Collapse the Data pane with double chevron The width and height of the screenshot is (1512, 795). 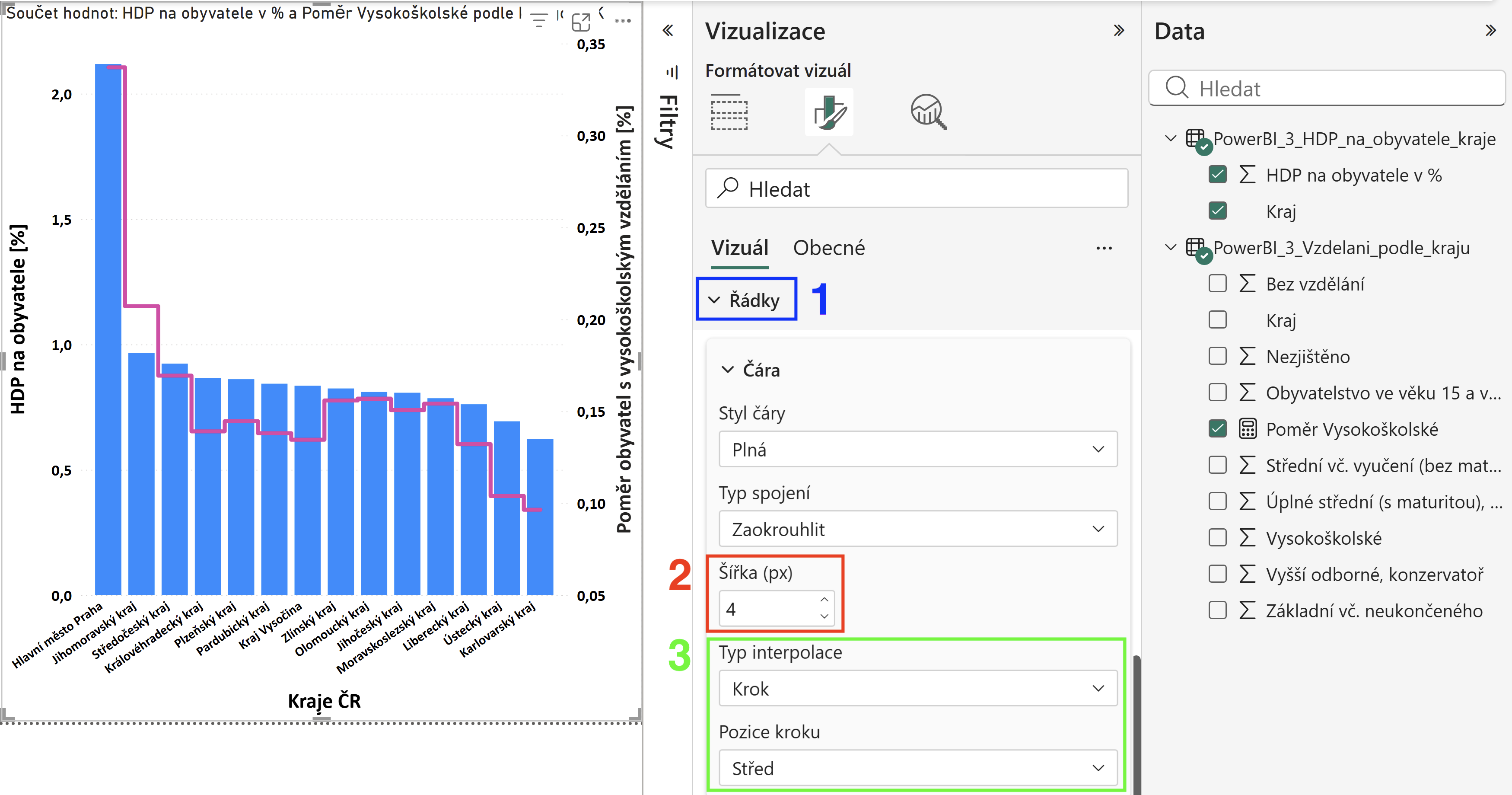[1490, 31]
